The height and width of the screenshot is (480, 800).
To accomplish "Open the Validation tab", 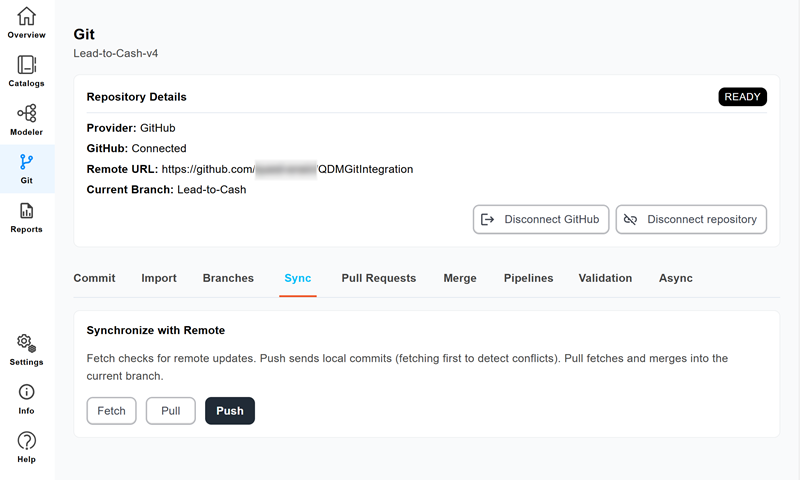I will pos(605,278).
